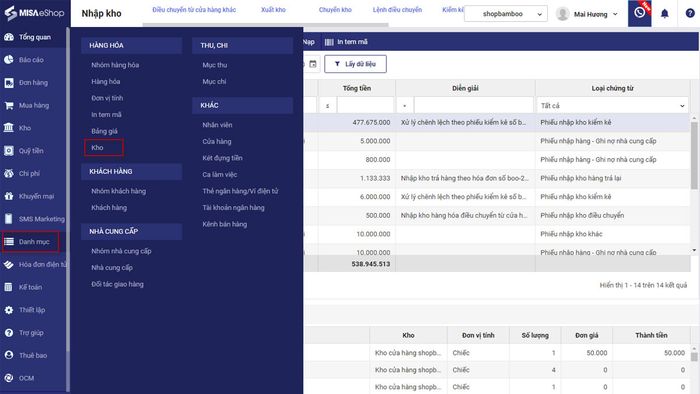The image size is (700, 394).
Task: Open the shopbamboo store dropdown
Action: pos(506,14)
